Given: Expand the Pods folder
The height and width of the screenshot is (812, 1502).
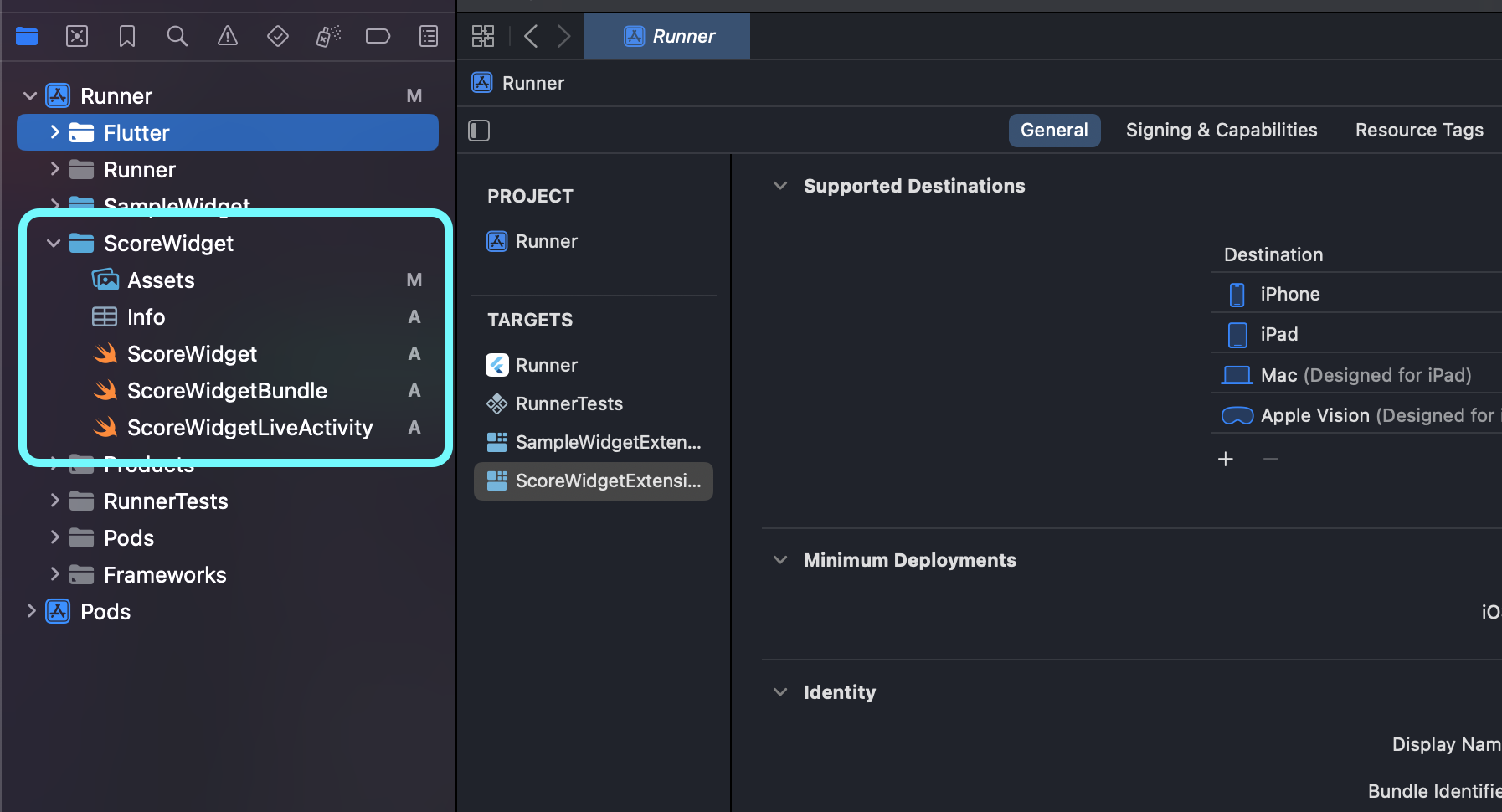Looking at the screenshot, I should click(54, 537).
